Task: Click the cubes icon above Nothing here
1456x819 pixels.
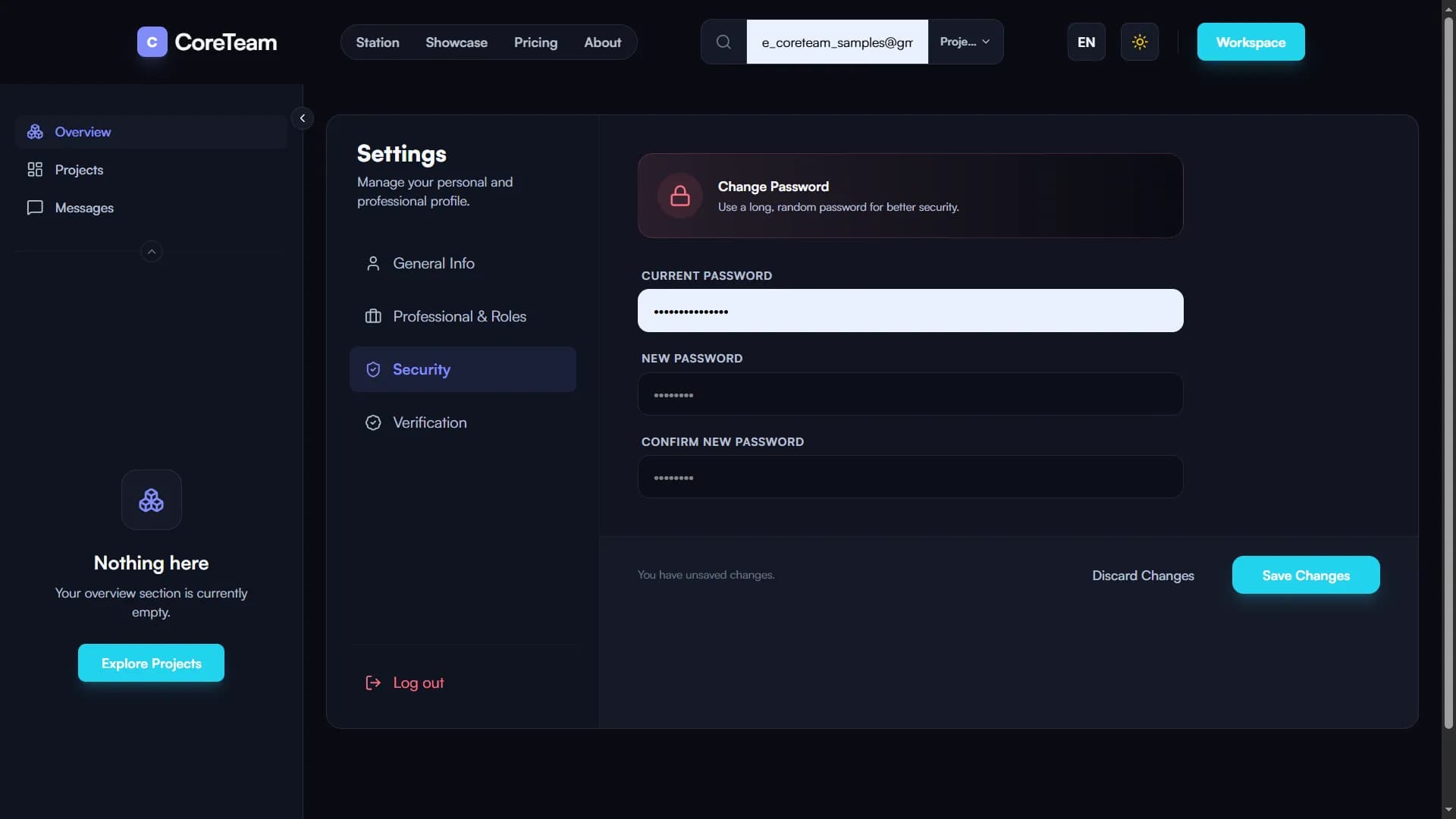Action: pyautogui.click(x=152, y=500)
